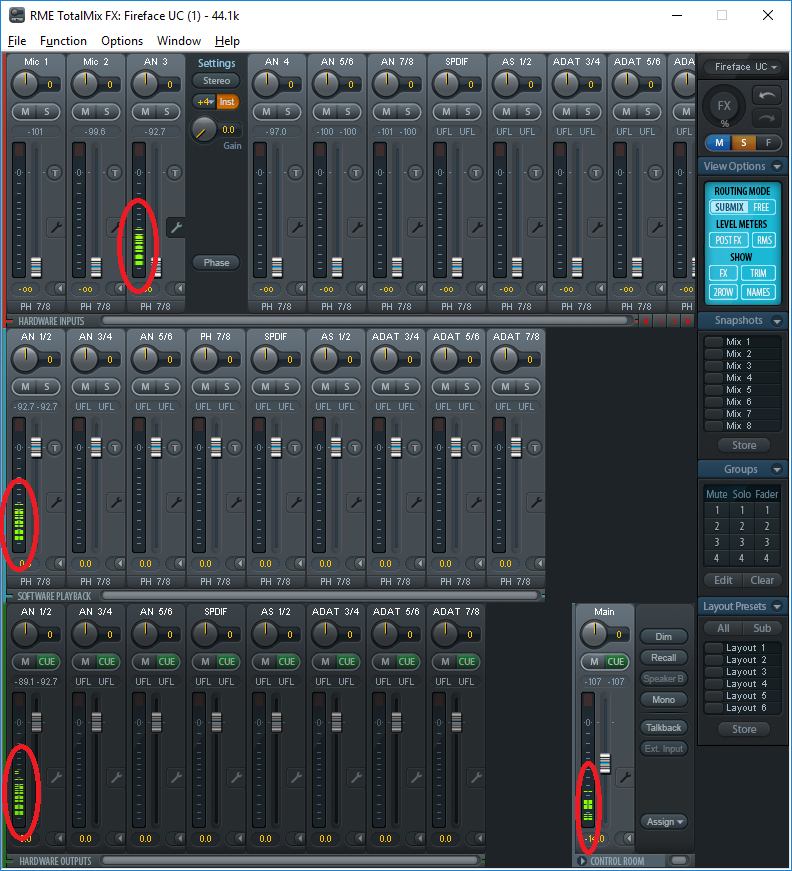The height and width of the screenshot is (871, 792).
Task: Open the Assign dropdown in control room
Action: tap(664, 822)
